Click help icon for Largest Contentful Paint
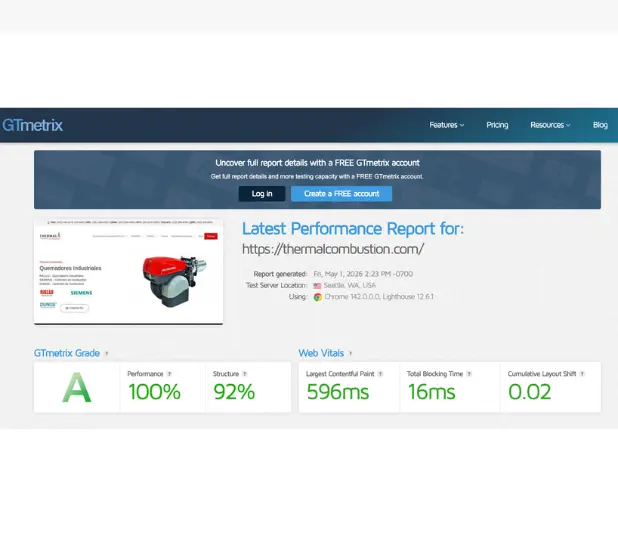 [x=380, y=374]
